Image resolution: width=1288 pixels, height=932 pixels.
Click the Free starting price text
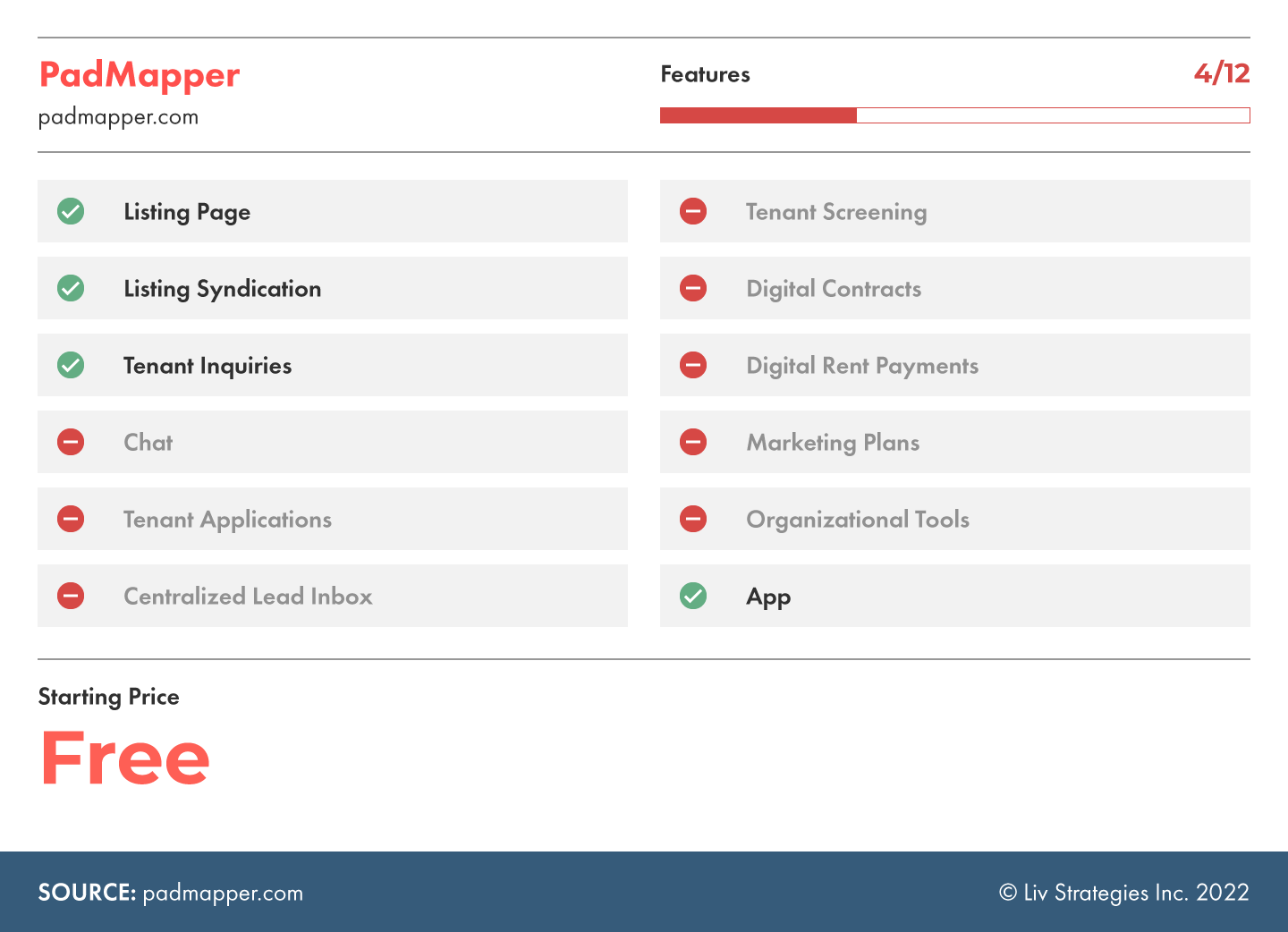coord(125,758)
